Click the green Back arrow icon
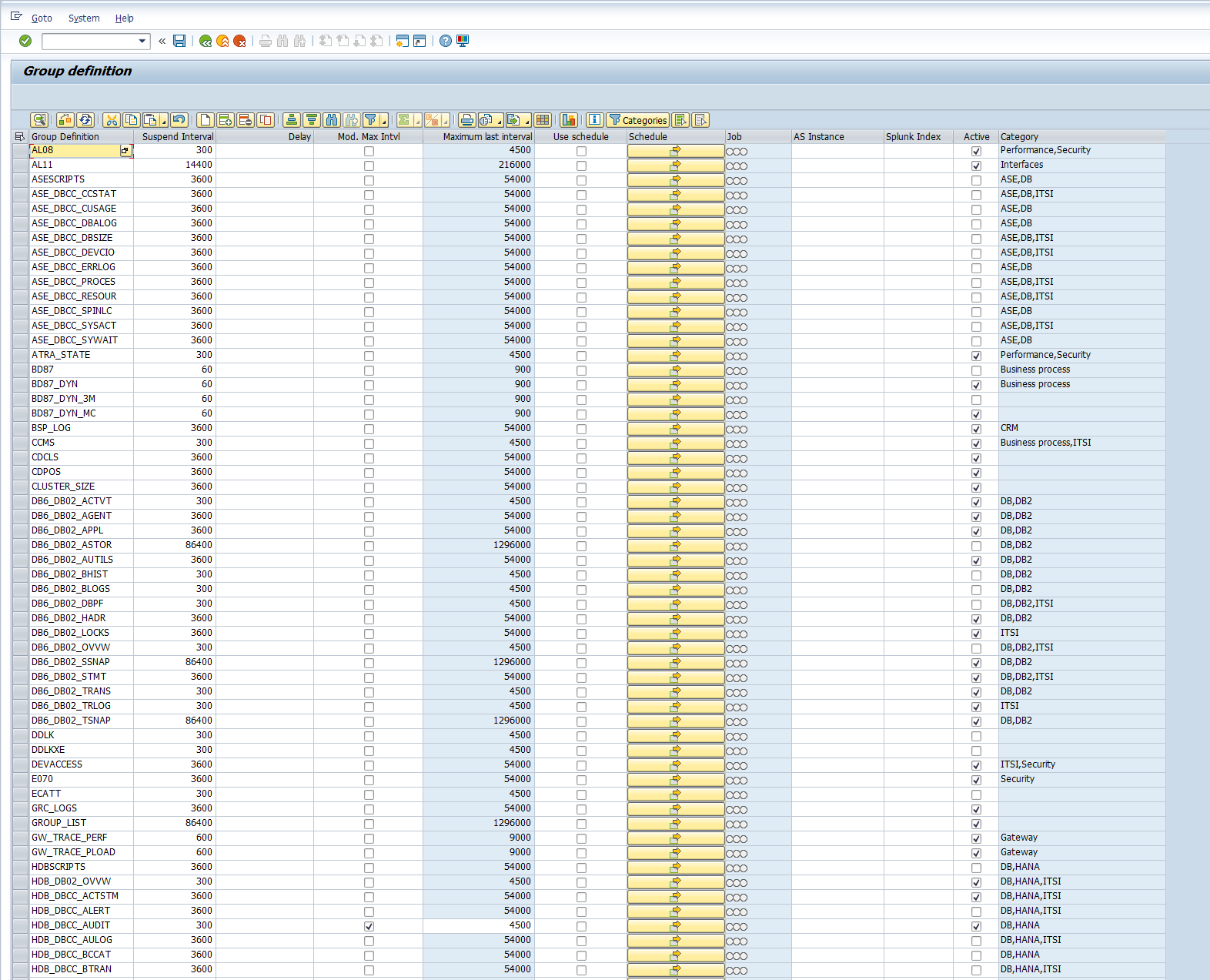The height and width of the screenshot is (980, 1210). [206, 41]
